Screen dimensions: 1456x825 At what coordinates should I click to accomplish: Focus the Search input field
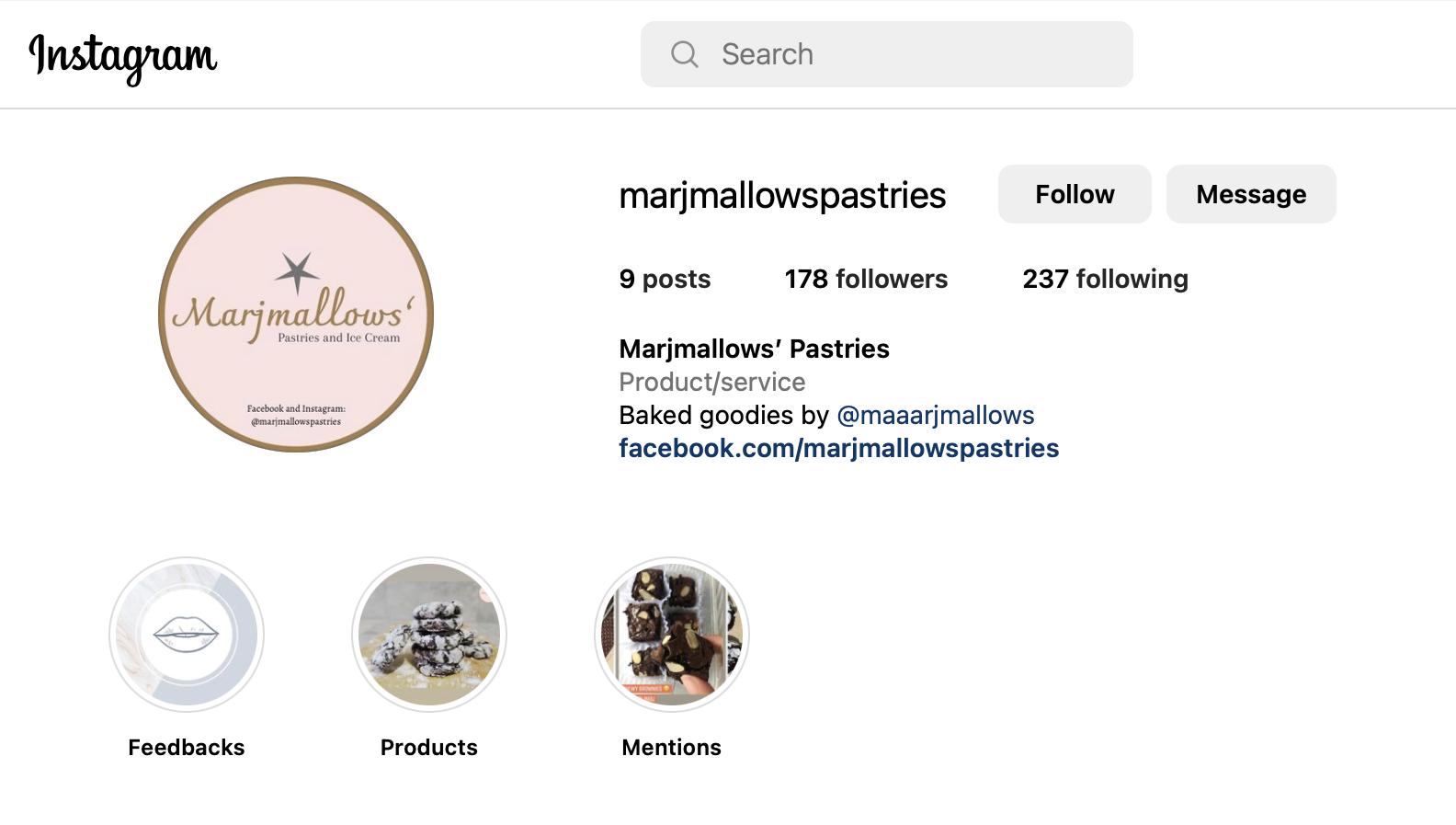886,54
